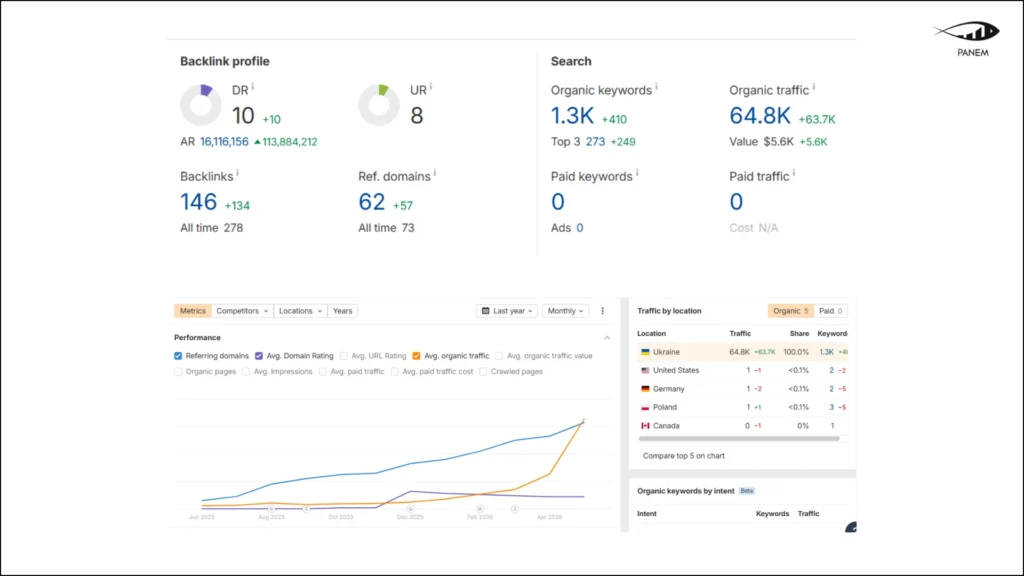Image resolution: width=1024 pixels, height=576 pixels.
Task: Open the three-dot chart options menu
Action: (603, 311)
